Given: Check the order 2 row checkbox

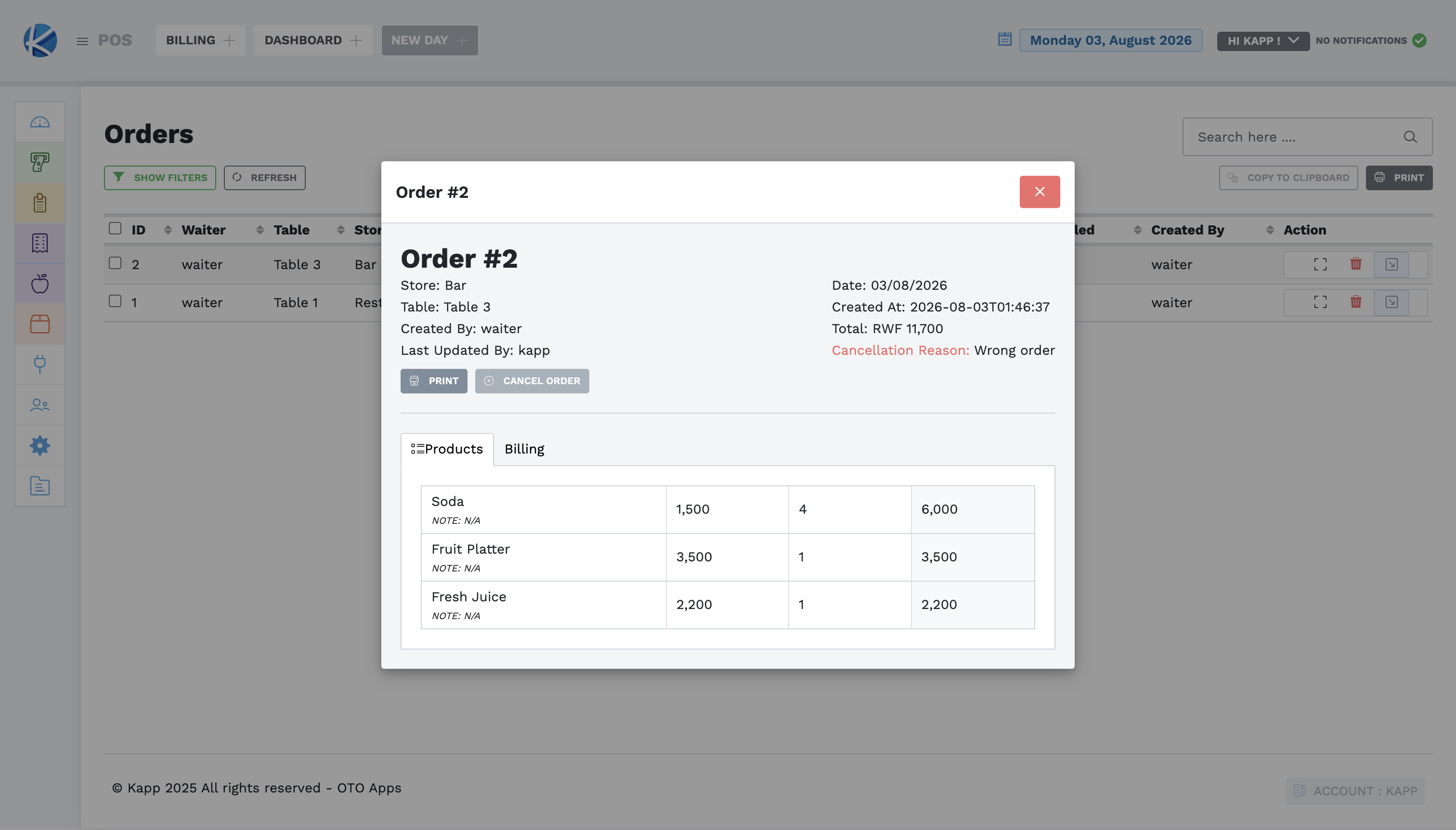Looking at the screenshot, I should [x=115, y=263].
